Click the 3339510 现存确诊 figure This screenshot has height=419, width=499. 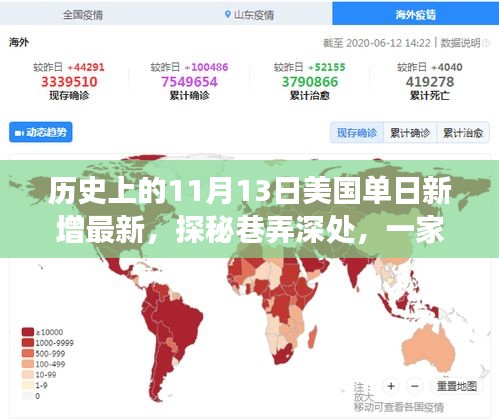click(69, 82)
